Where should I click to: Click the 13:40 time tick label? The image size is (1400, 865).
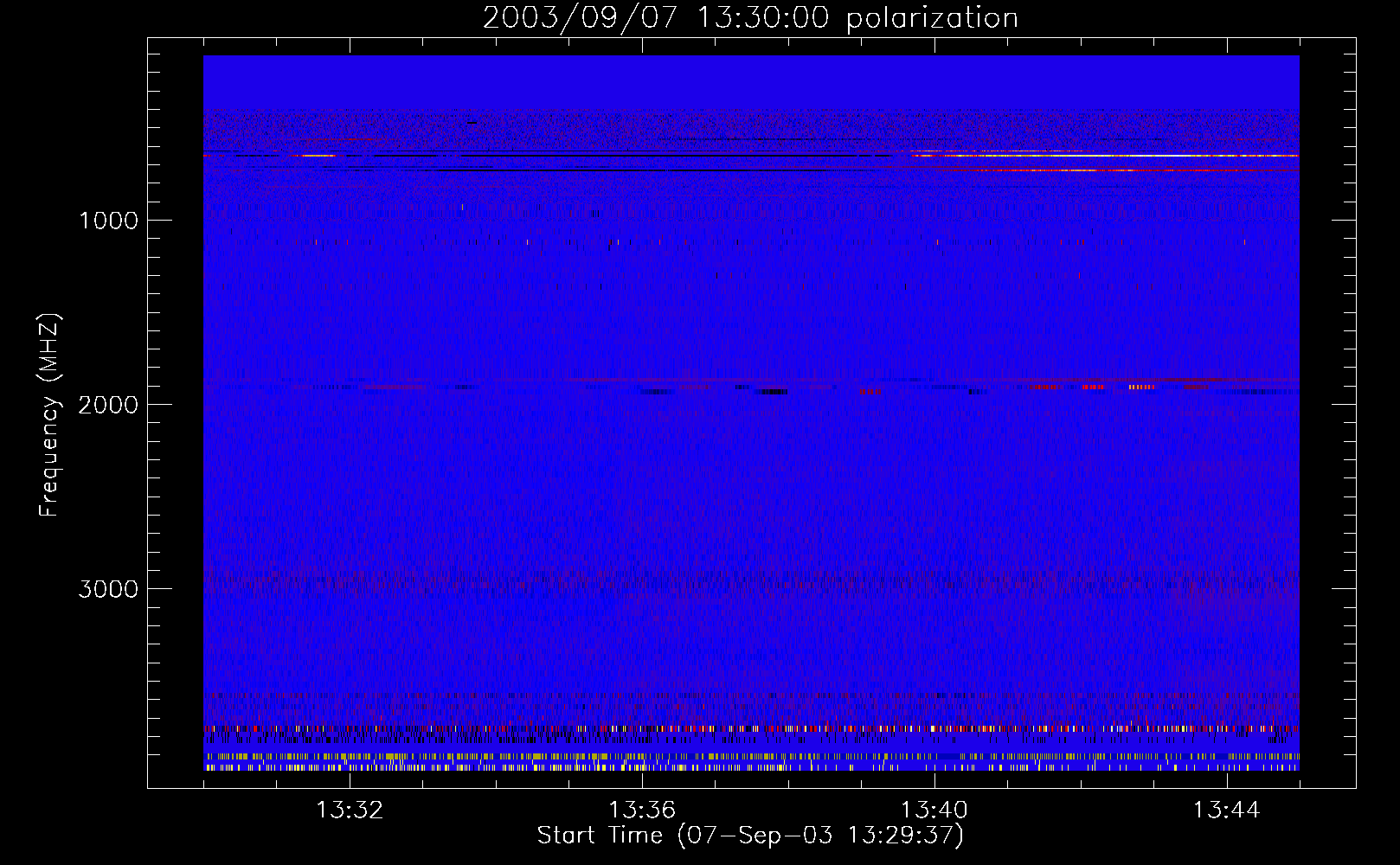934,811
